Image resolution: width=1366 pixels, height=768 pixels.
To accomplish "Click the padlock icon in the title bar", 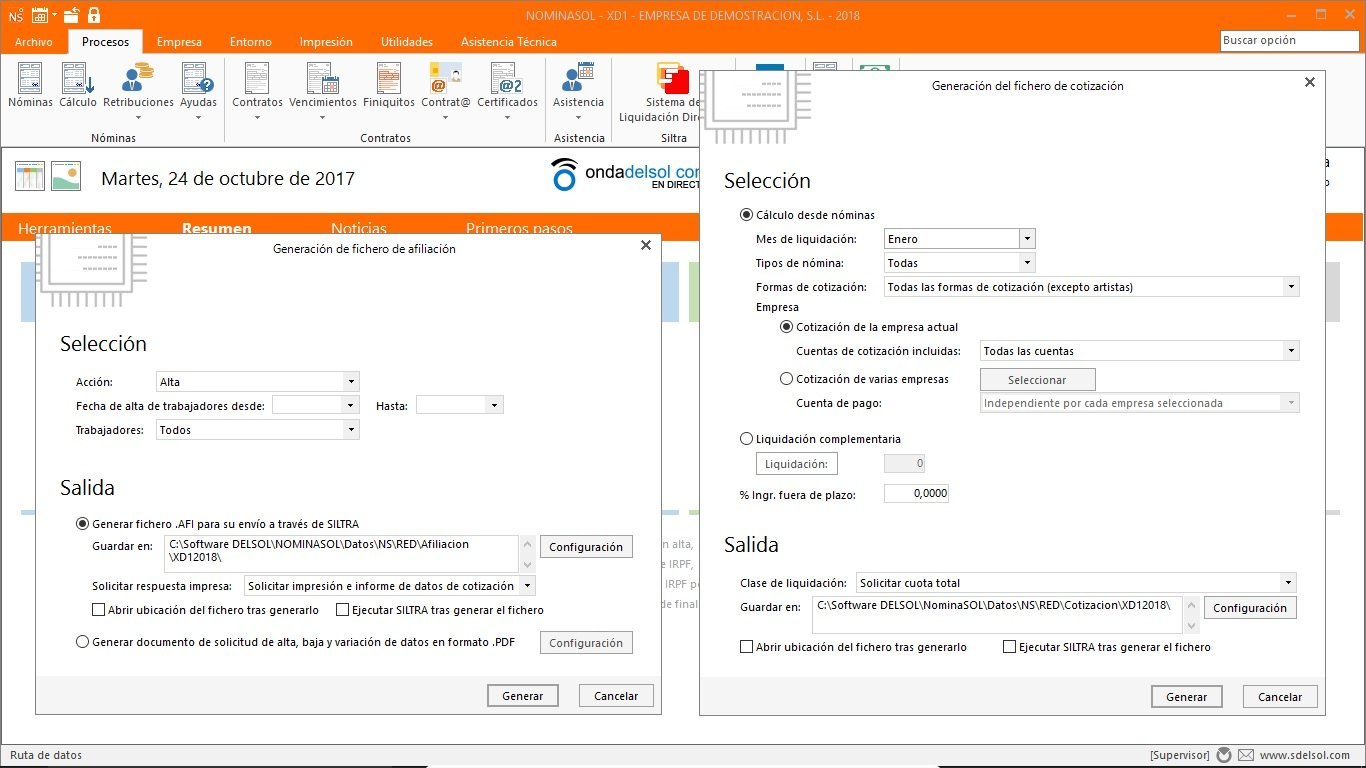I will [x=94, y=15].
